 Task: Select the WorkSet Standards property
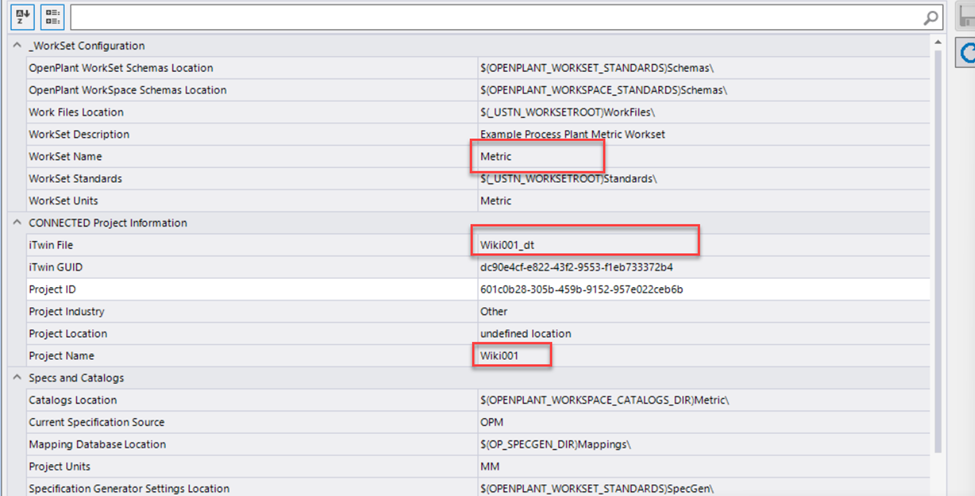pos(75,179)
